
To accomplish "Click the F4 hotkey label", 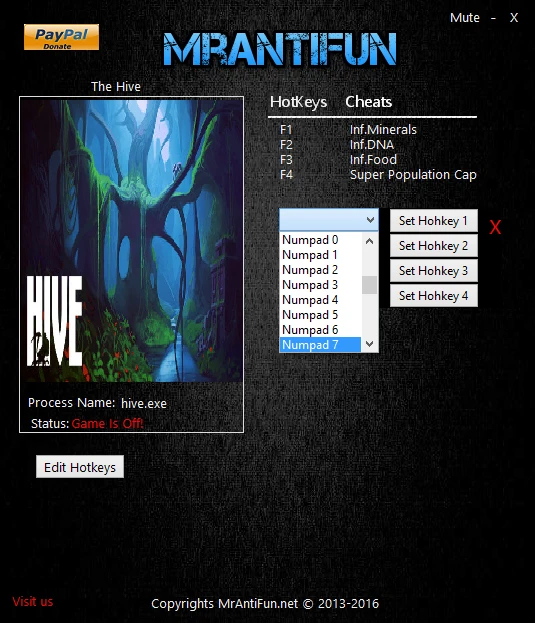I will (286, 175).
